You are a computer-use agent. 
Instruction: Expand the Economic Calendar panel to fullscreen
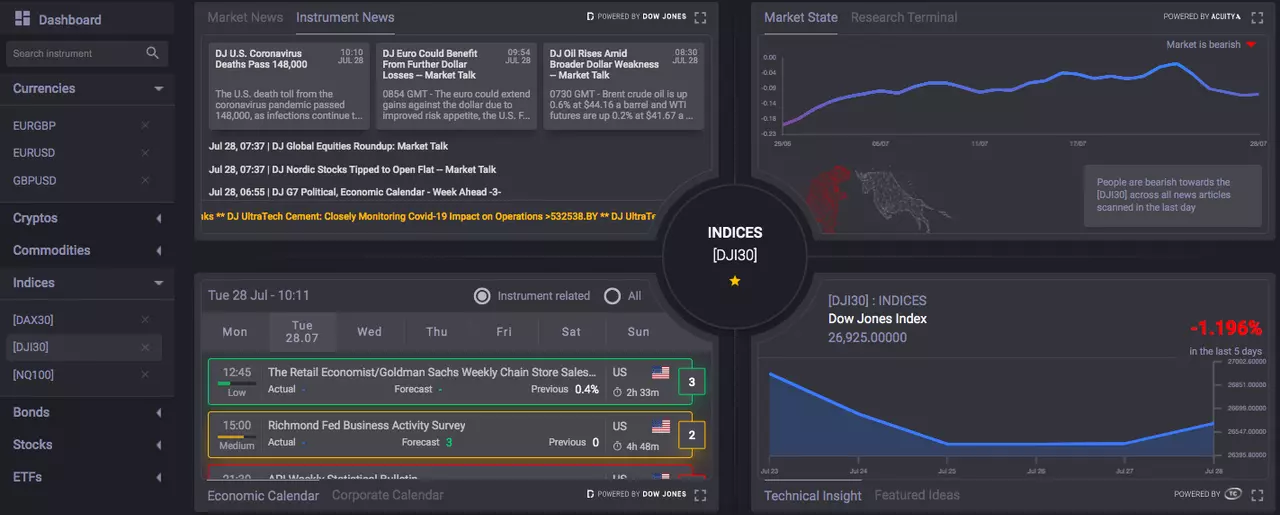tap(700, 494)
